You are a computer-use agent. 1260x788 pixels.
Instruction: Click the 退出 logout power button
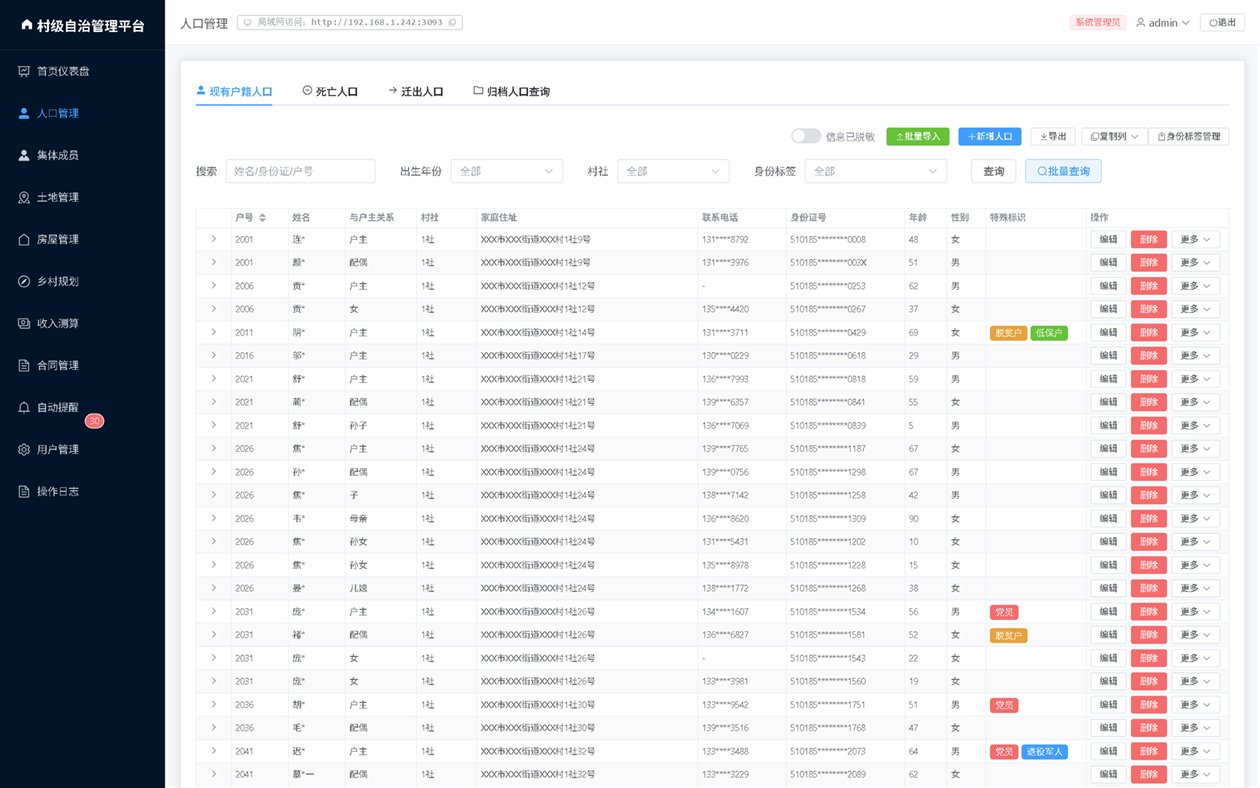pos(1222,22)
